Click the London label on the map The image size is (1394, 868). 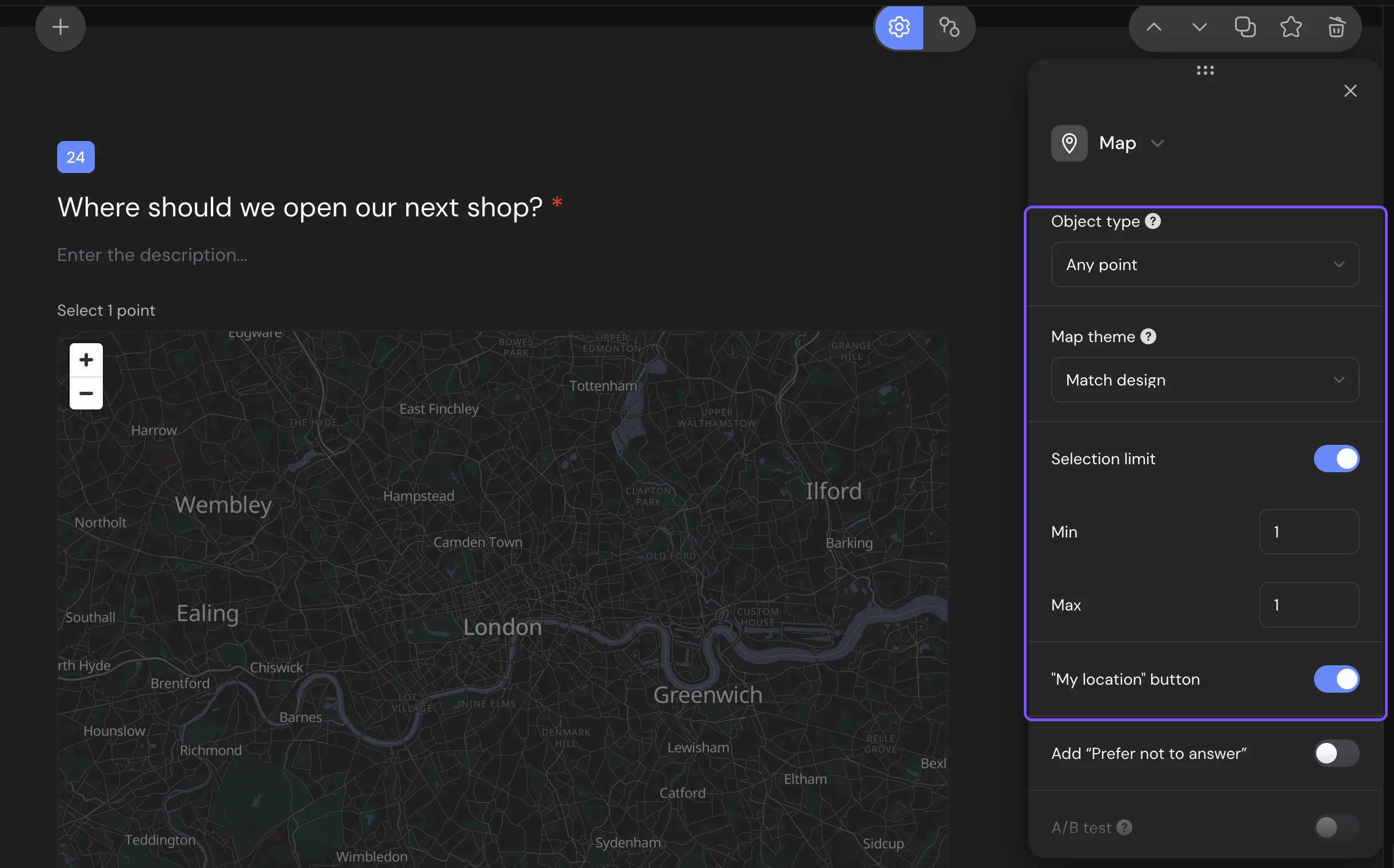point(503,628)
